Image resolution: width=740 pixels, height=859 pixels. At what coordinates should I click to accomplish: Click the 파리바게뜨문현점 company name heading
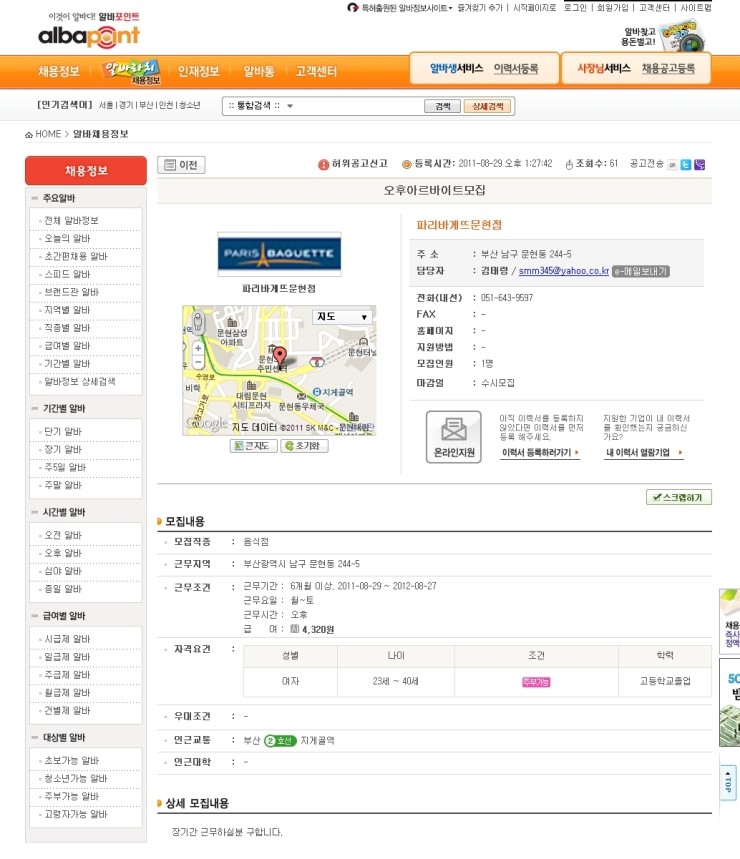click(459, 225)
